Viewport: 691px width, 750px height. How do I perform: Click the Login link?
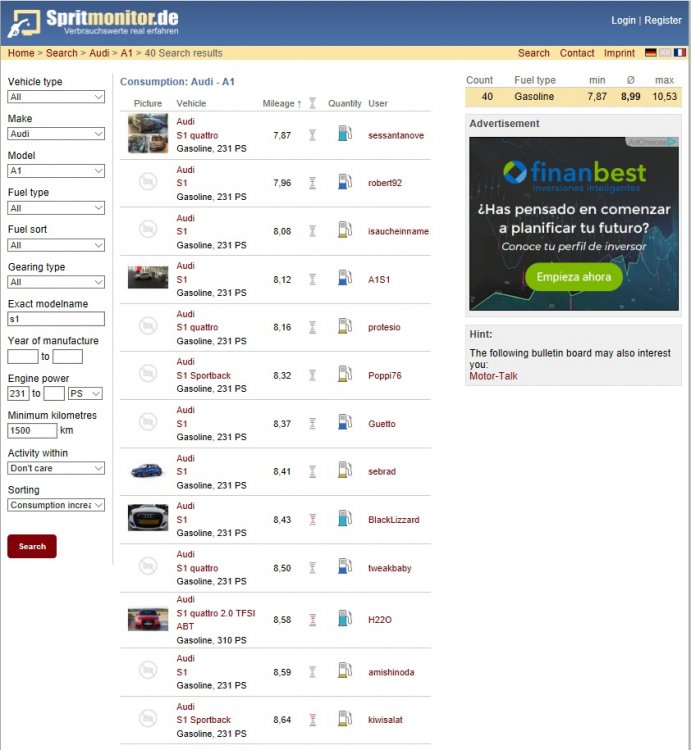pyautogui.click(x=623, y=20)
